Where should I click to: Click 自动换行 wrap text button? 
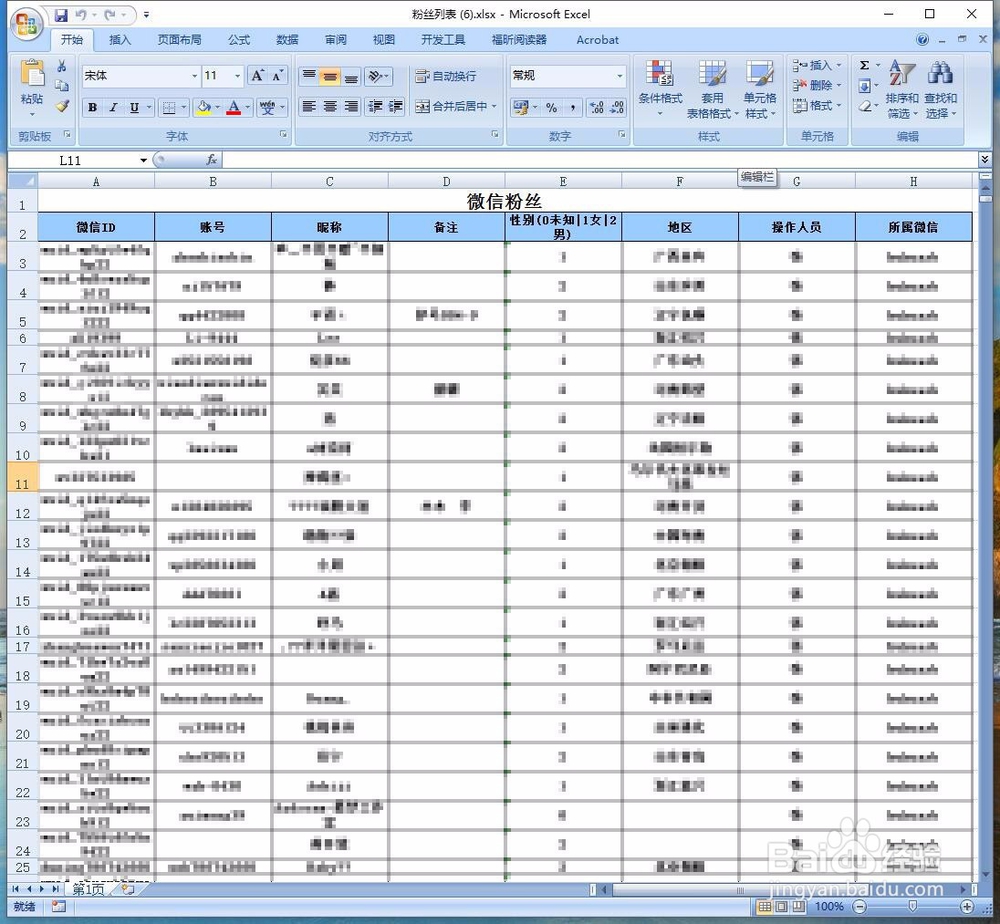pyautogui.click(x=445, y=76)
